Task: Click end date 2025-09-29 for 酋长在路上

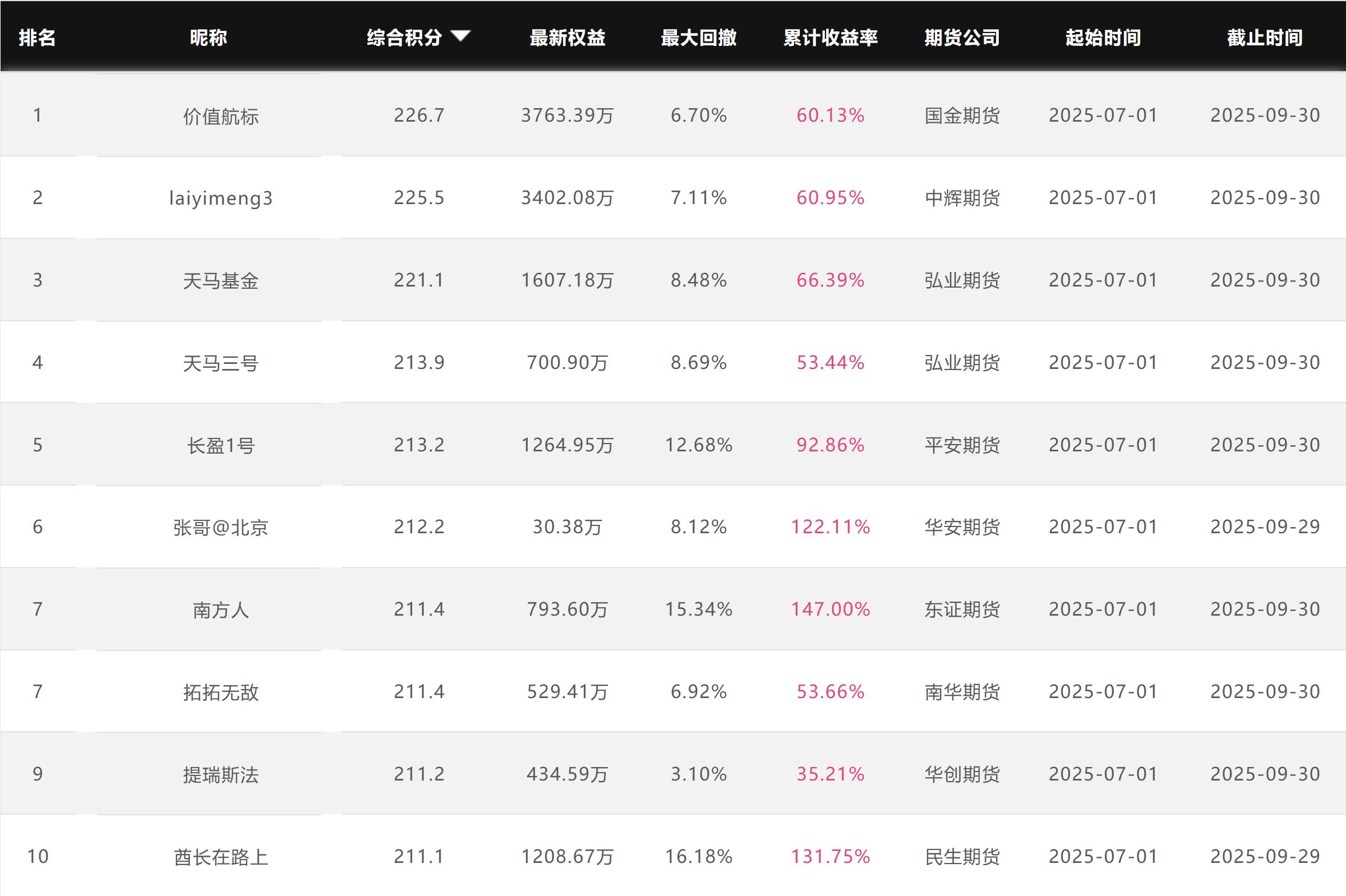Action: 1265,856
